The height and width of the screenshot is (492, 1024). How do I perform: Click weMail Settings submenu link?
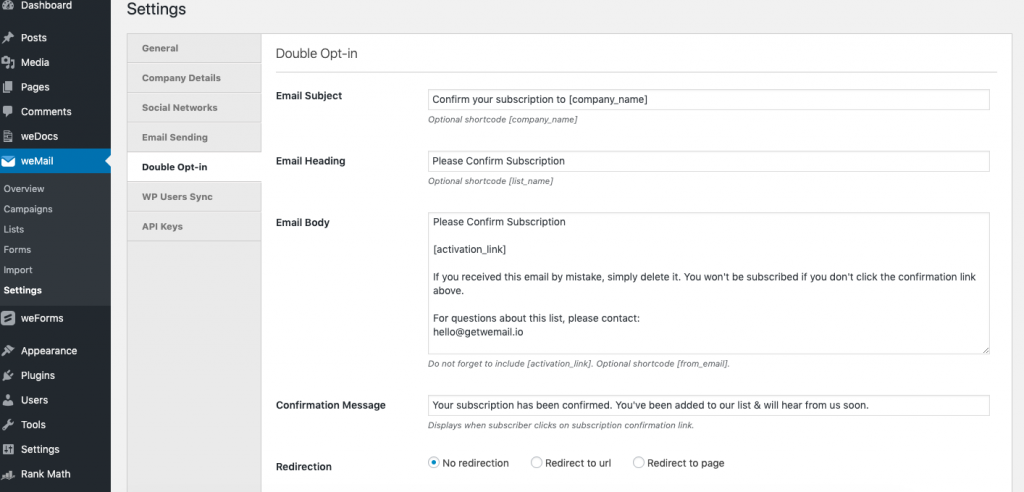(x=22, y=290)
